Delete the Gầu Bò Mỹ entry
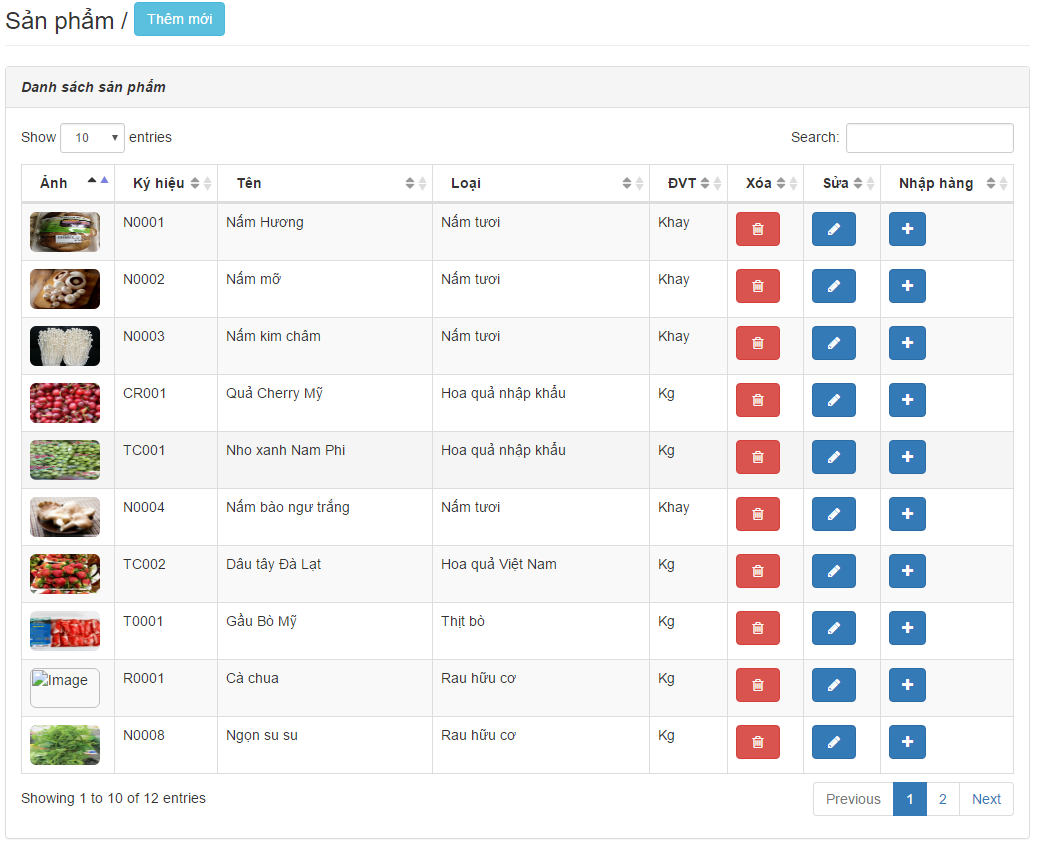Screen dimensions: 1038x849 (x=757, y=628)
